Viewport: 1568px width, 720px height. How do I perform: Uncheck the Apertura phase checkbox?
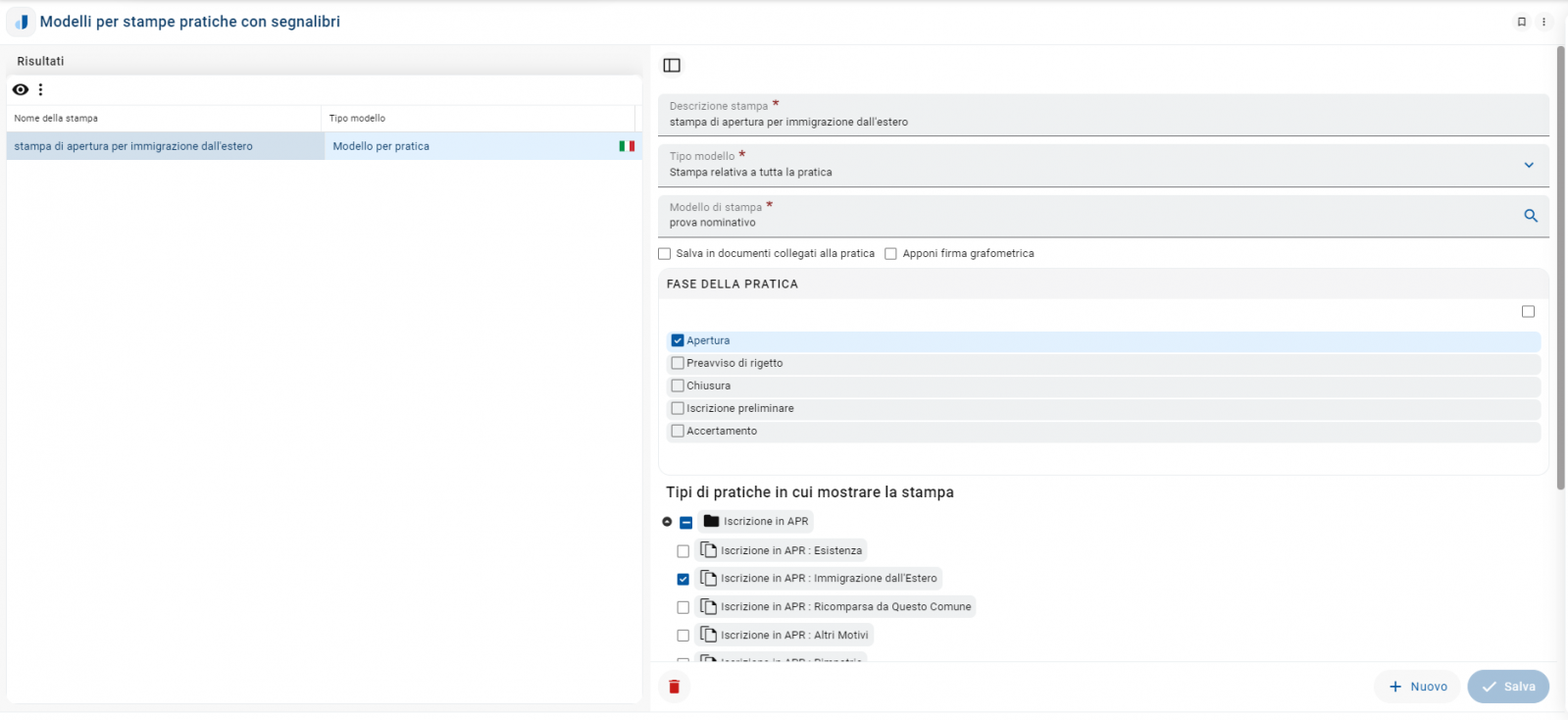pyautogui.click(x=678, y=340)
